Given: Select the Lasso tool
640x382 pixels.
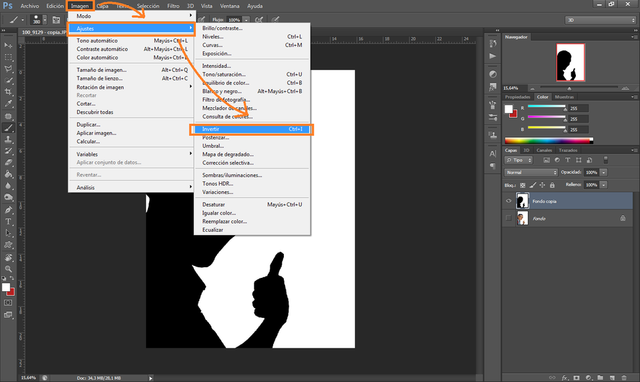Looking at the screenshot, I should (8, 69).
